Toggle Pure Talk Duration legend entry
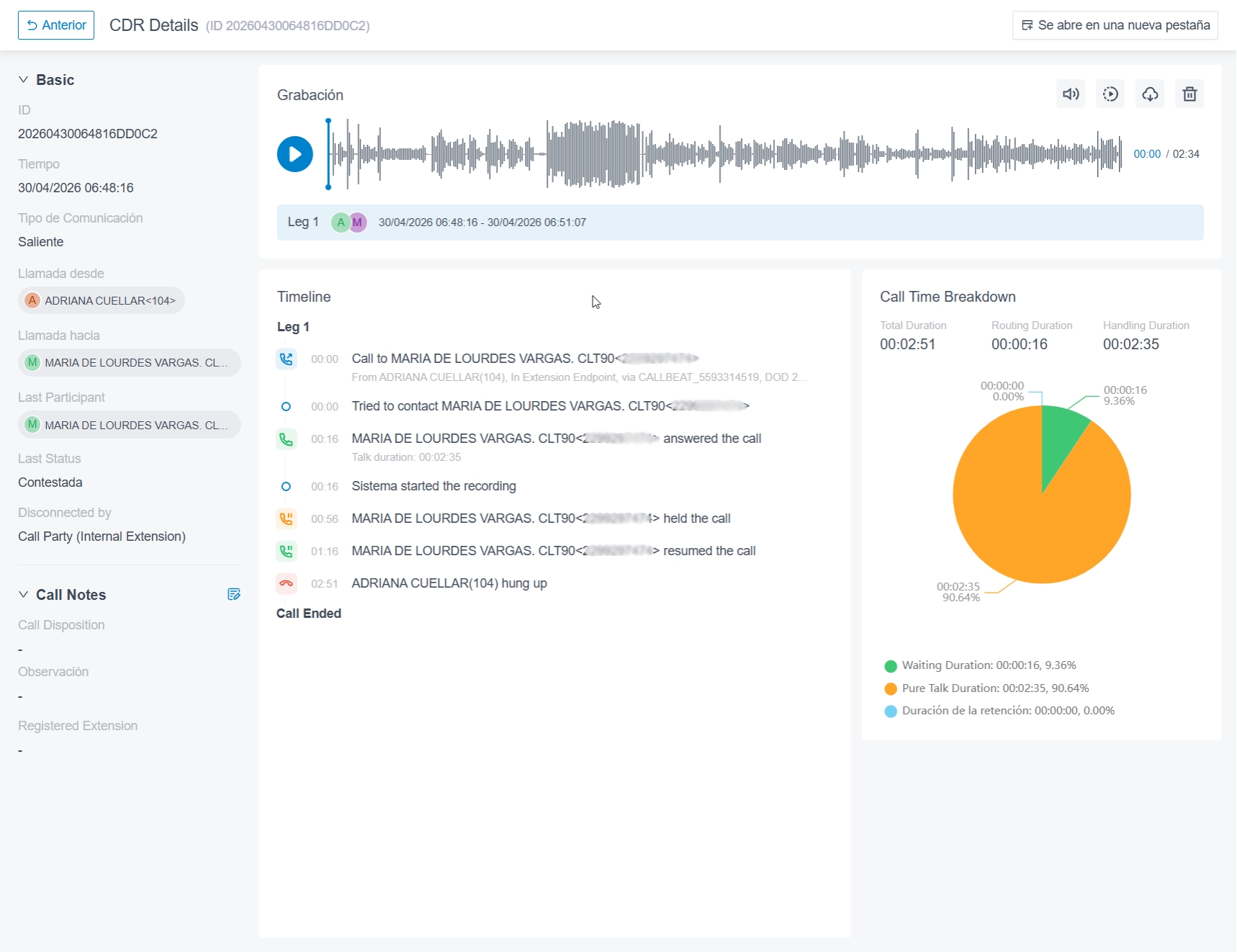 click(987, 688)
